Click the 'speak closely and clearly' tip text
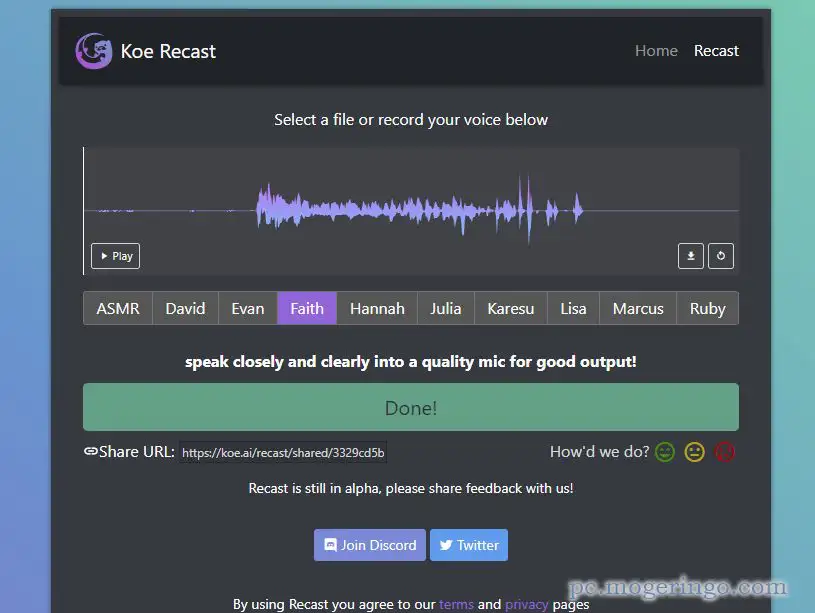Image resolution: width=815 pixels, height=613 pixels. pyautogui.click(x=411, y=362)
